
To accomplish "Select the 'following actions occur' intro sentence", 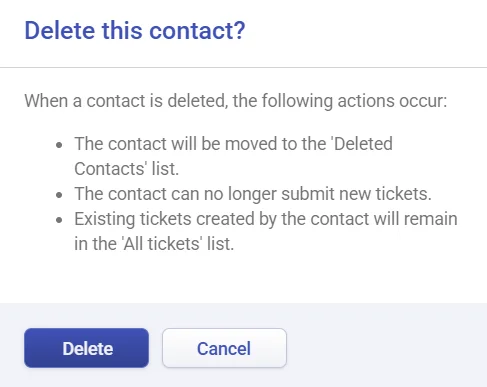I will (x=236, y=101).
